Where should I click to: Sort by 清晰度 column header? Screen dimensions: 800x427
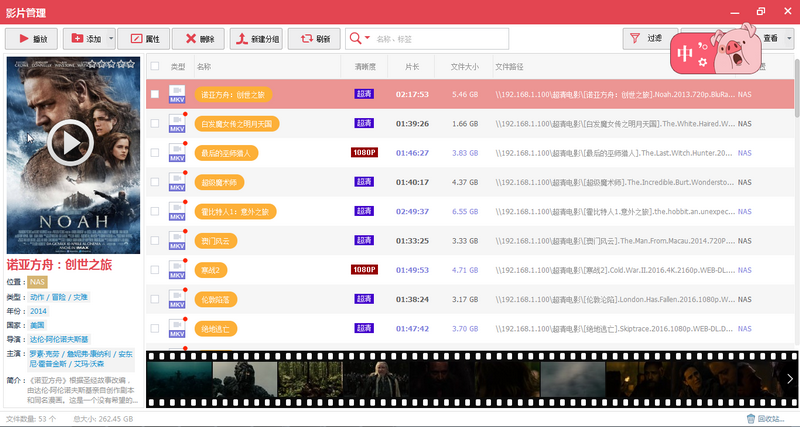coord(365,66)
